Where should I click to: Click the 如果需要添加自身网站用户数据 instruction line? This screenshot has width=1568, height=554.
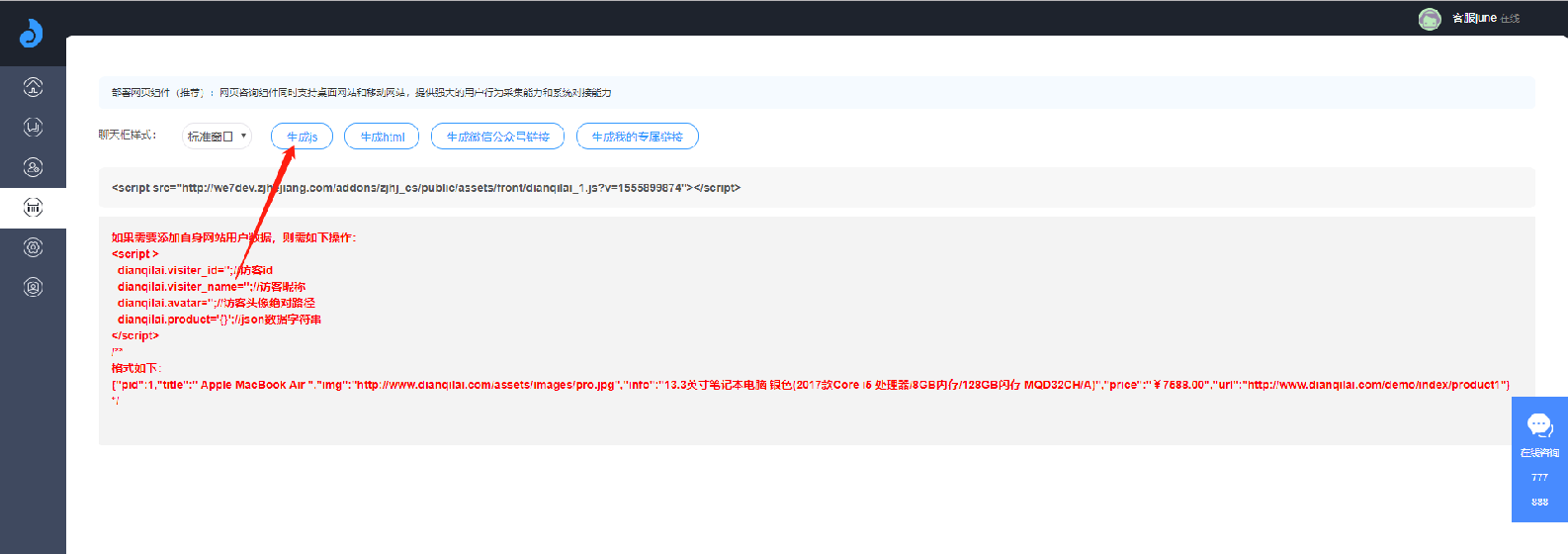click(x=233, y=237)
